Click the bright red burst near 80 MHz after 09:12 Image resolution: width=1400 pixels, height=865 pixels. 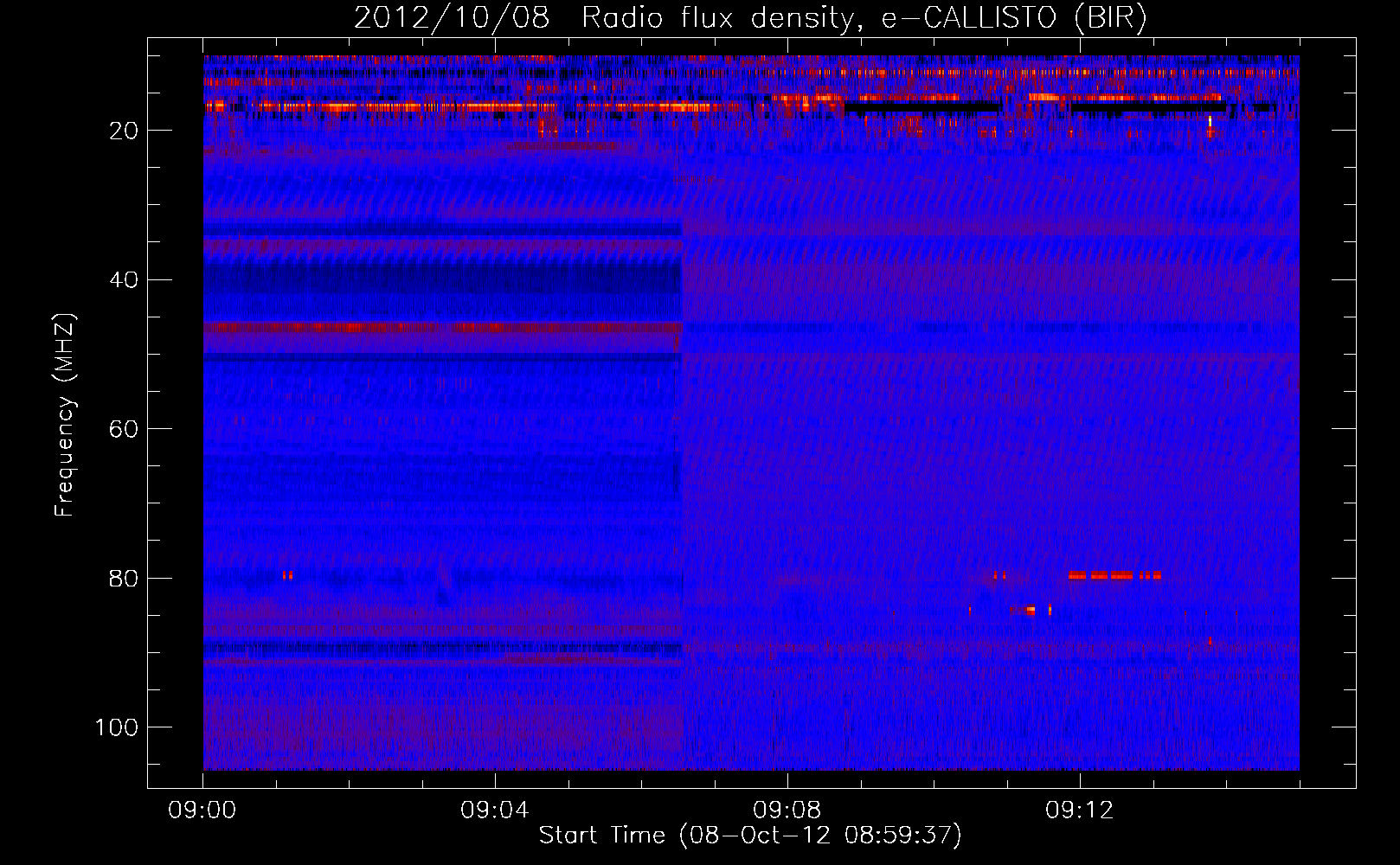click(x=1114, y=575)
